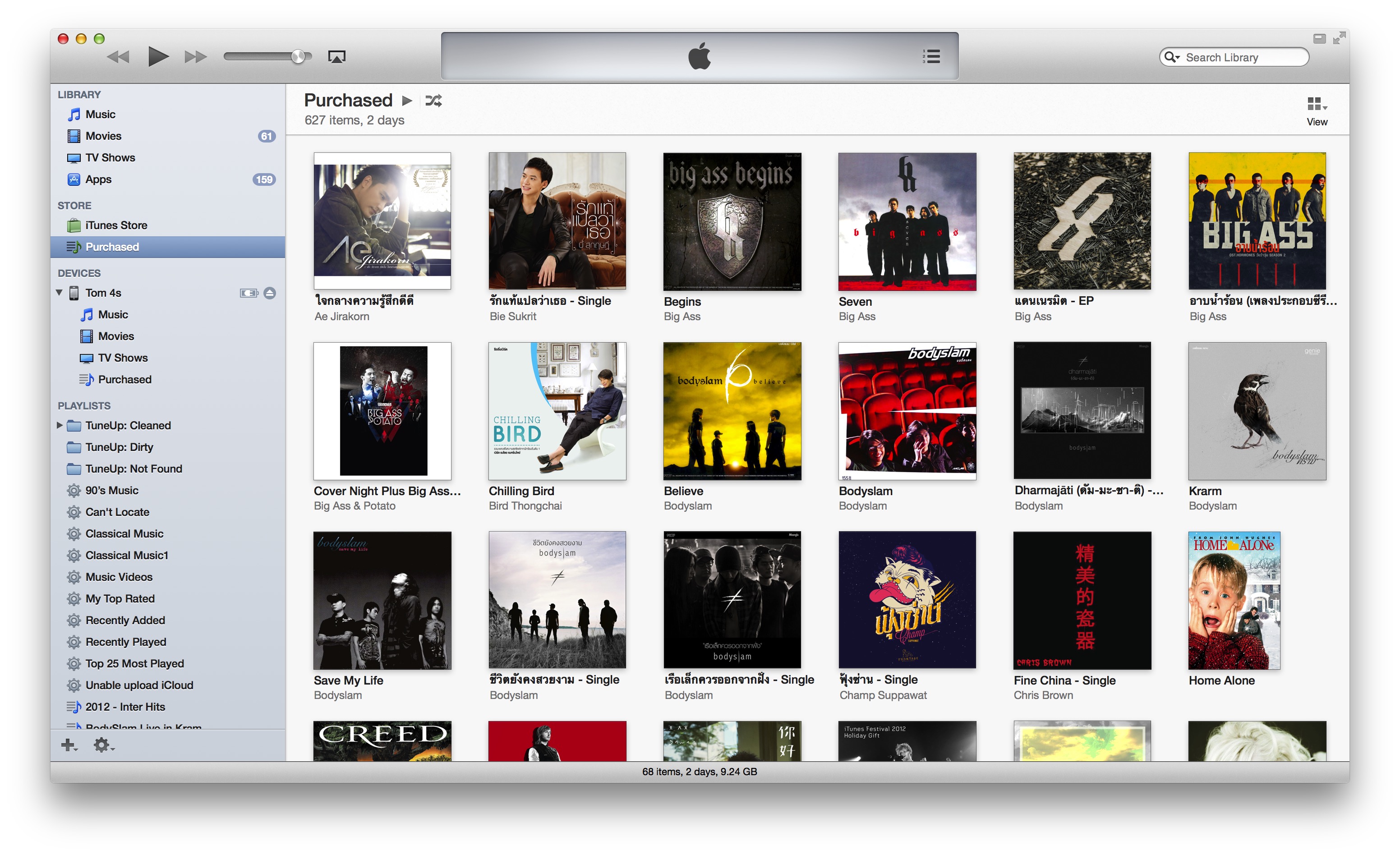Create a new playlist with the plus button
Screen dimensions: 1400x855
(x=68, y=744)
